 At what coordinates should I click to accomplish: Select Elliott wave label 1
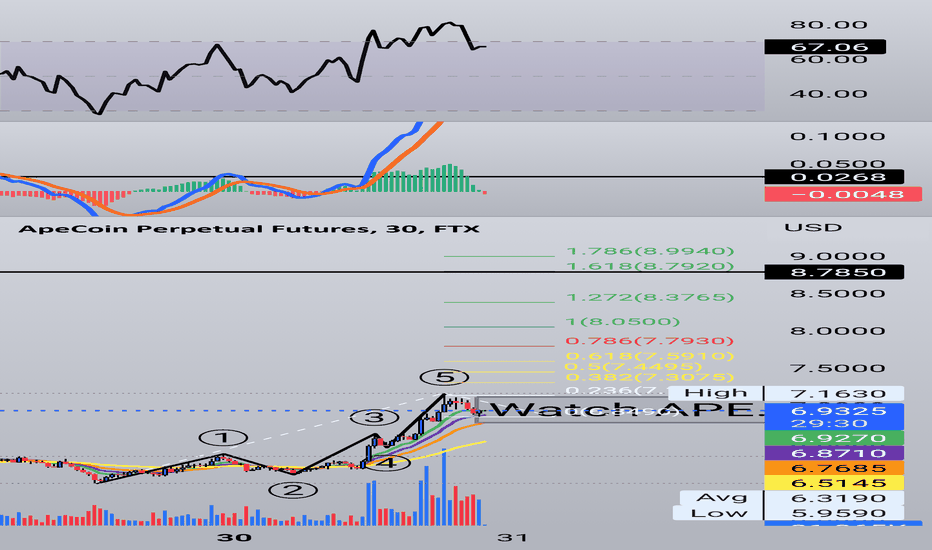[223, 438]
